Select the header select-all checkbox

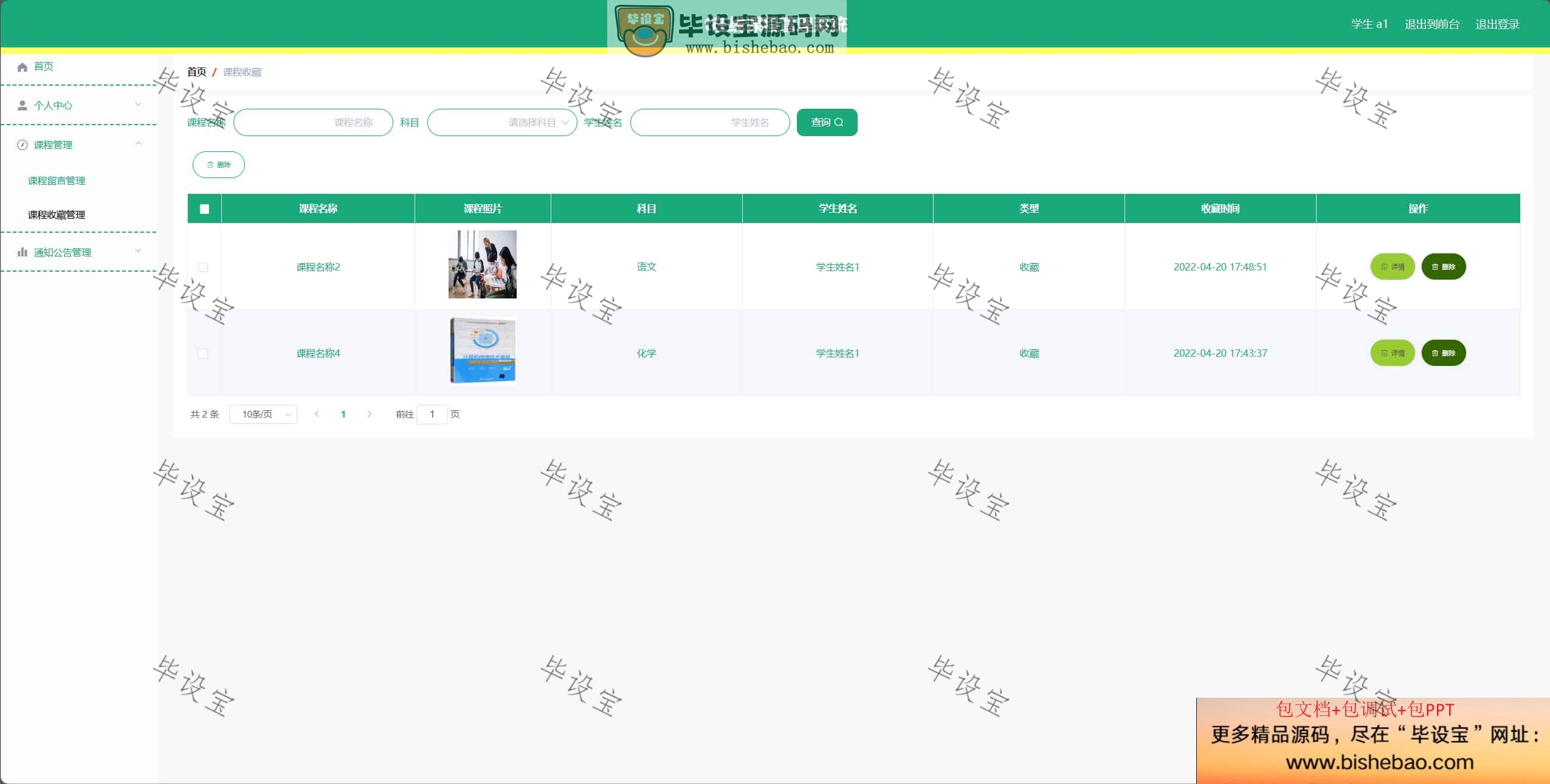coord(204,209)
